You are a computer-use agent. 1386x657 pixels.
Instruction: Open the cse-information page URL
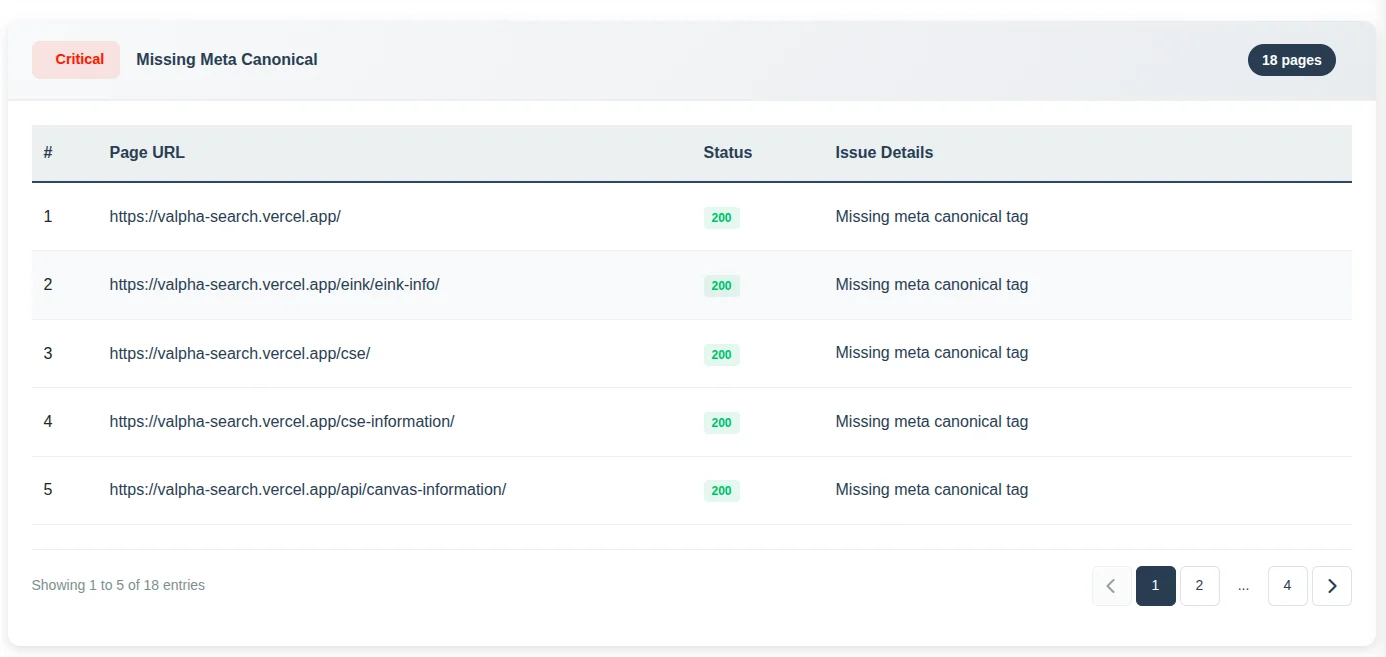tap(282, 421)
